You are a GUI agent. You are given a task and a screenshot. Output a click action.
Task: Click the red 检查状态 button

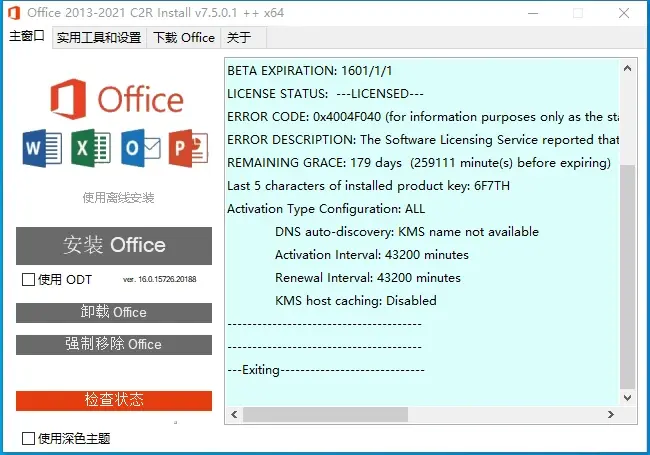point(114,400)
